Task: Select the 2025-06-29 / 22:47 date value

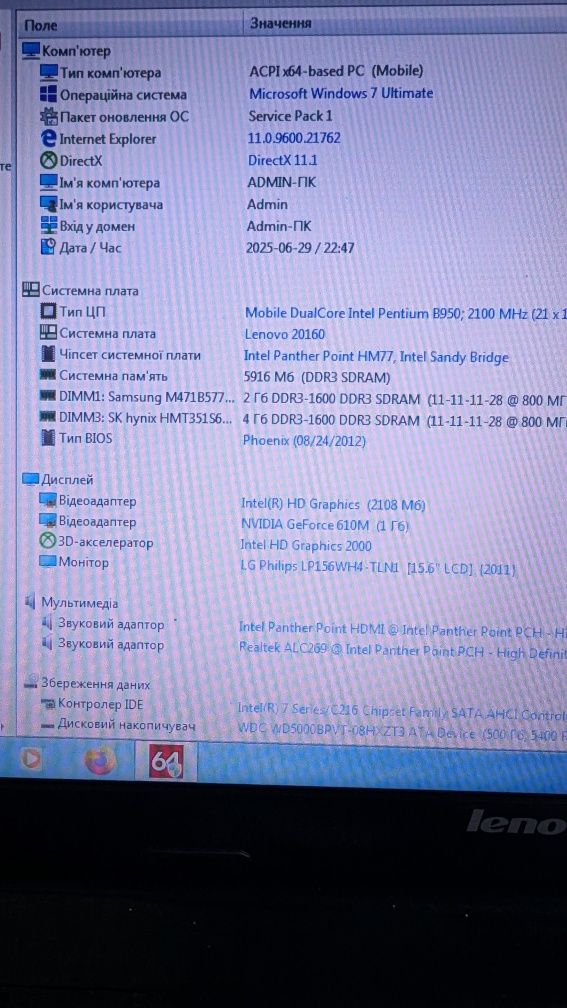Action: coord(300,248)
